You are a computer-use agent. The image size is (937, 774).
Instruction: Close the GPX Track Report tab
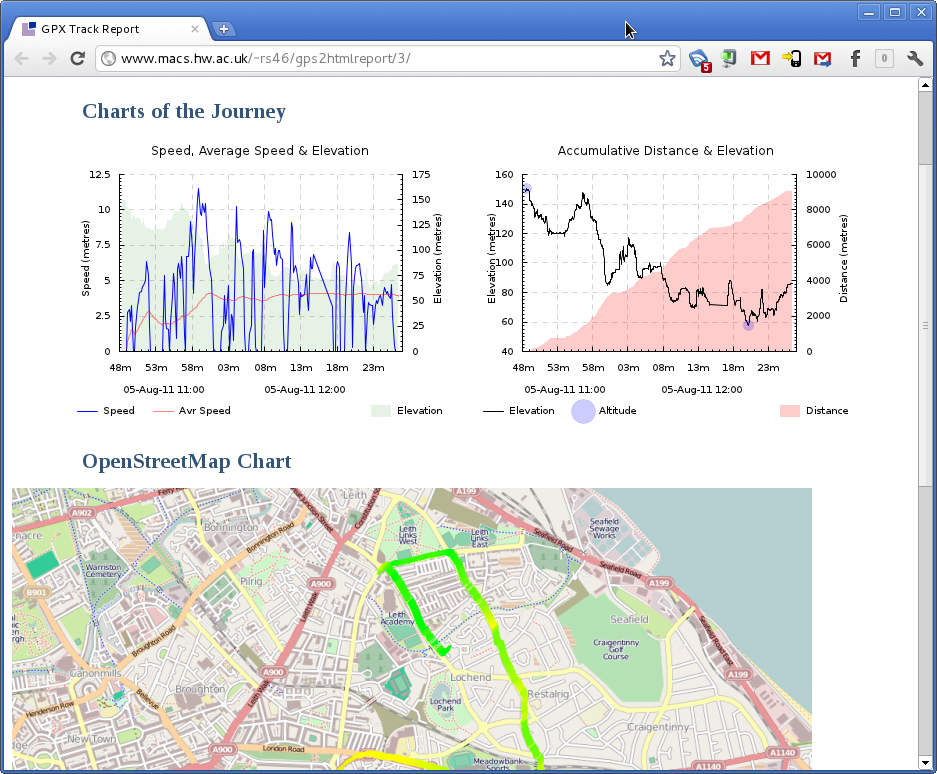pos(195,29)
